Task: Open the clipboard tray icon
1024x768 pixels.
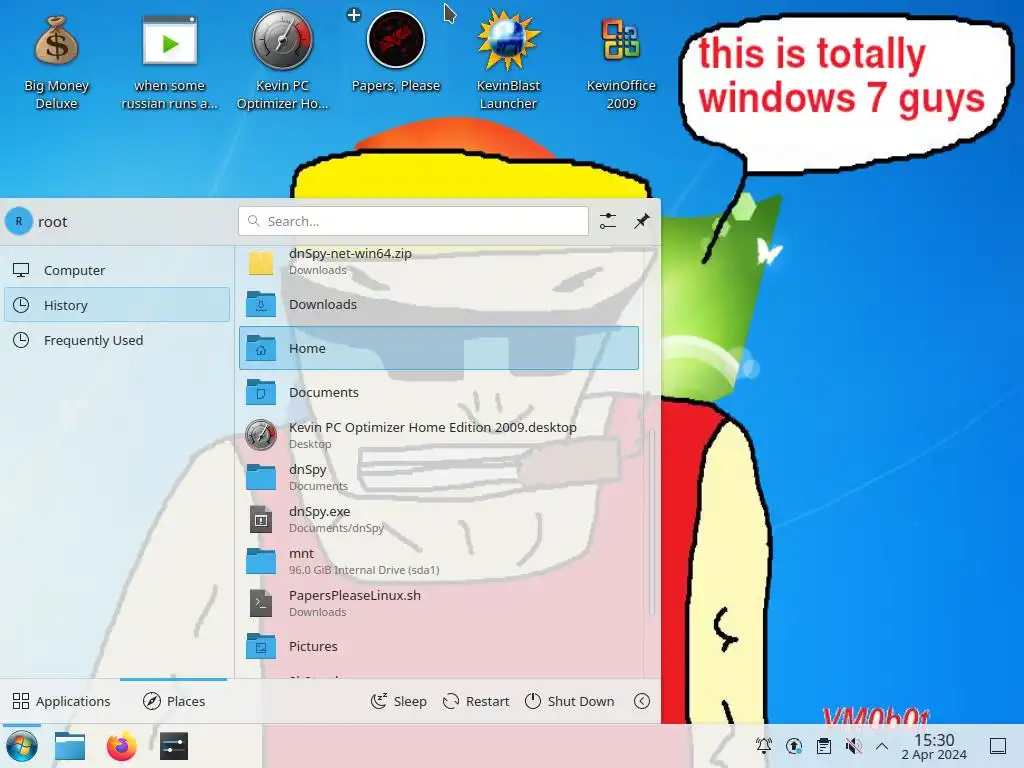Action: pos(824,746)
